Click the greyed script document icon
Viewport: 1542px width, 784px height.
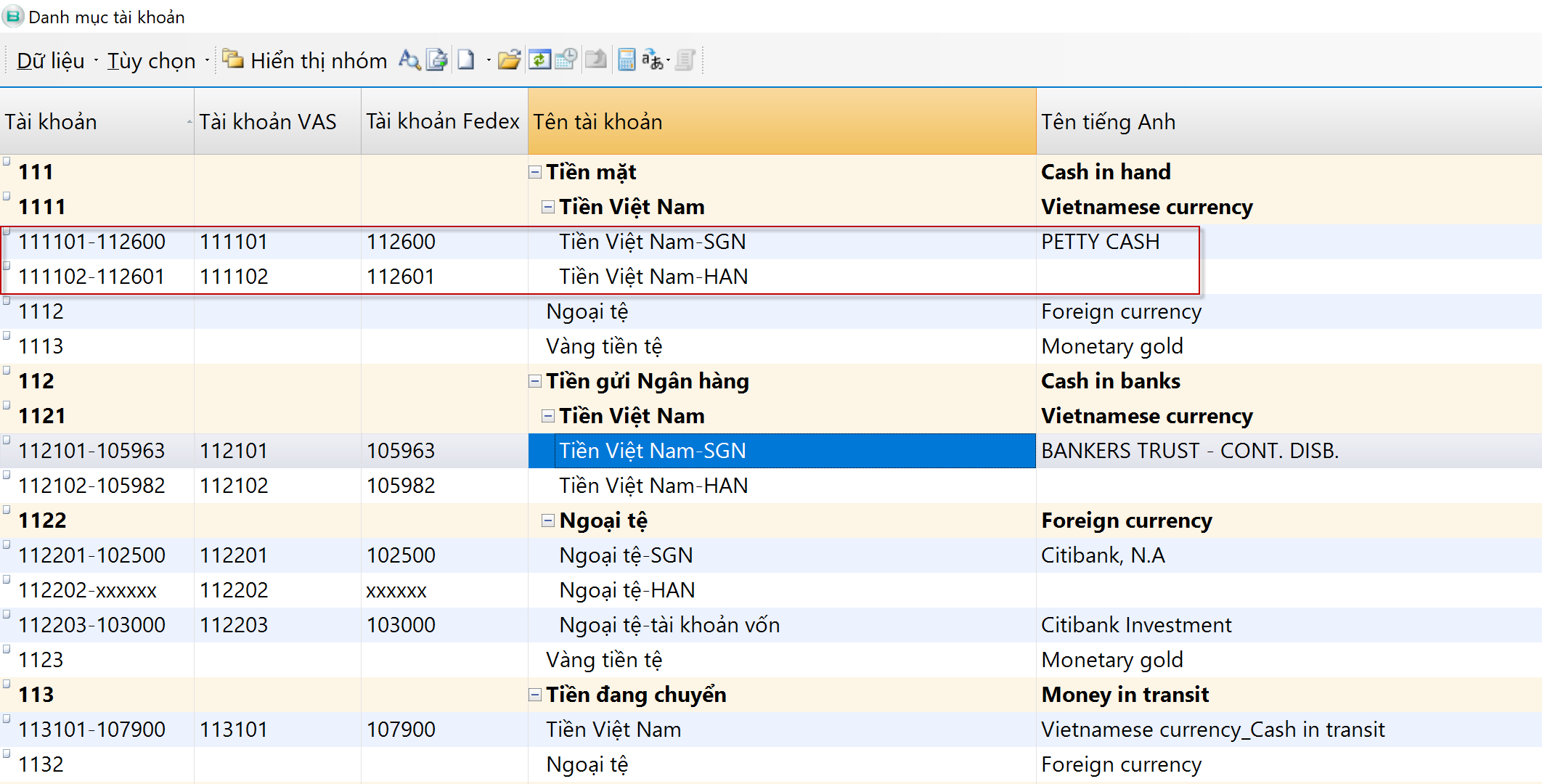click(x=685, y=60)
